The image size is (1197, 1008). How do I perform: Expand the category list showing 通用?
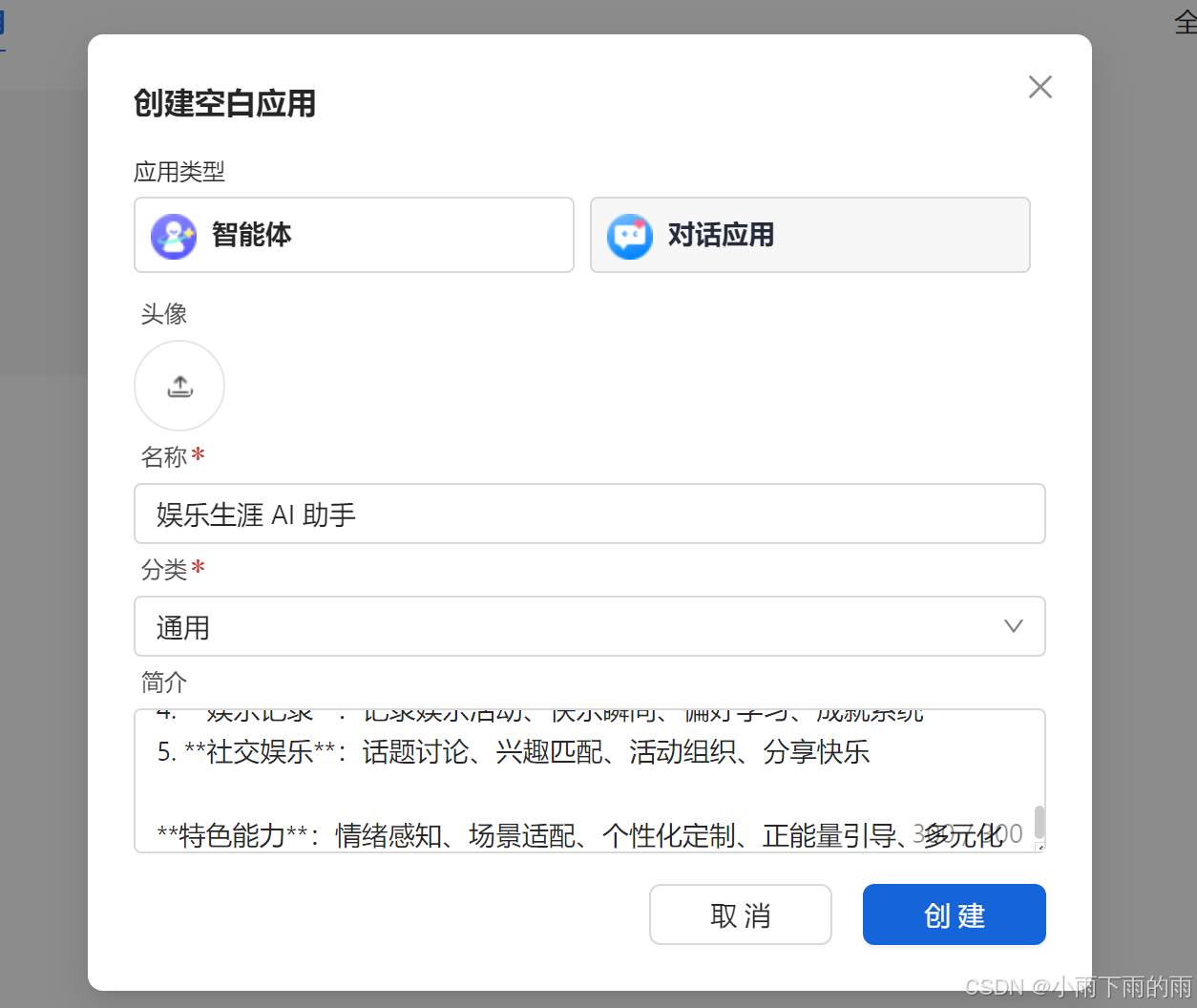click(589, 626)
